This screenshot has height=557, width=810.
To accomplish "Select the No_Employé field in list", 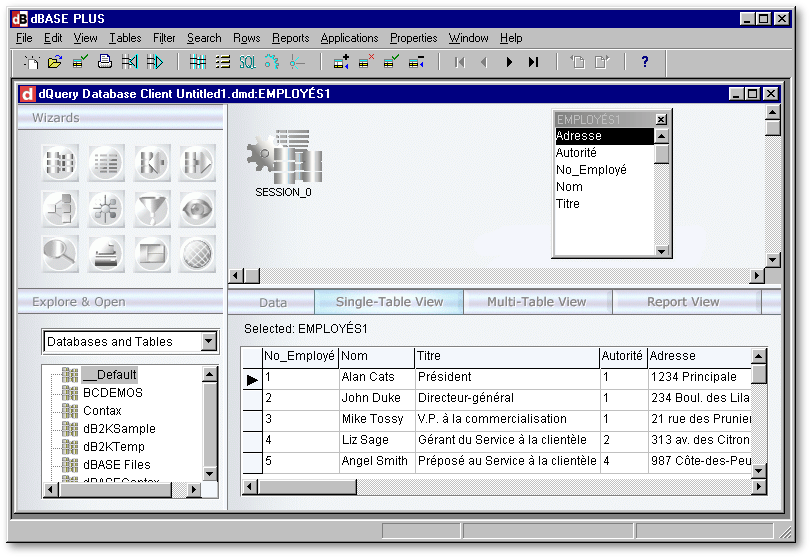I will 591,170.
